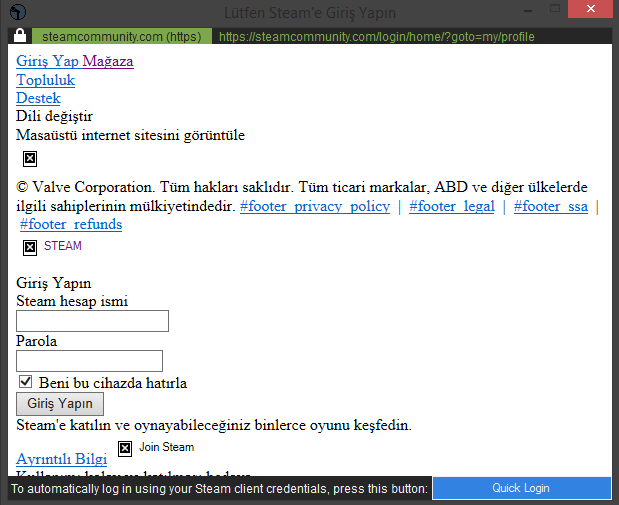This screenshot has height=505, width=619.
Task: Open the Ayrıntılı Bilgi link
Action: 62,459
